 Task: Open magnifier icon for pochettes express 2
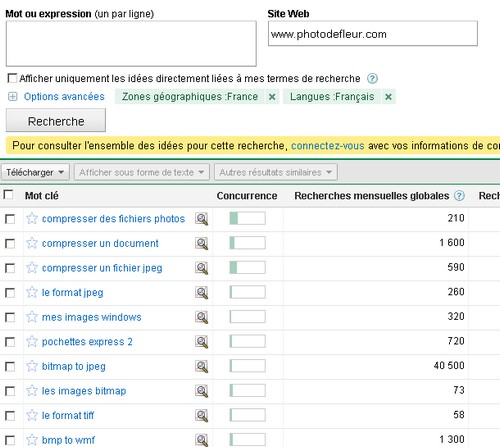(202, 342)
